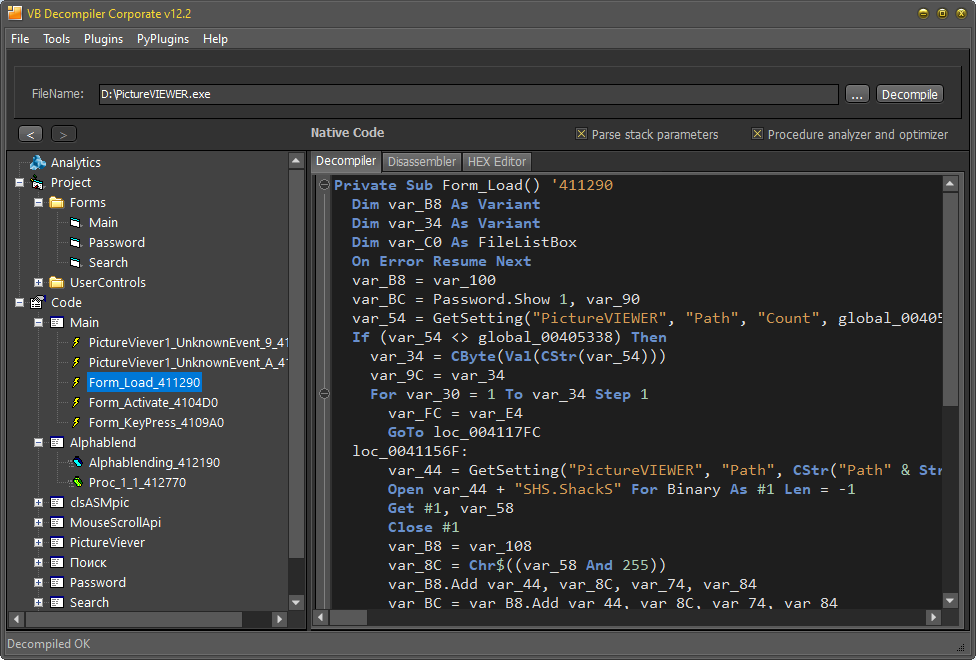976x660 pixels.
Task: Open the PyPlugins menu
Action: 162,39
